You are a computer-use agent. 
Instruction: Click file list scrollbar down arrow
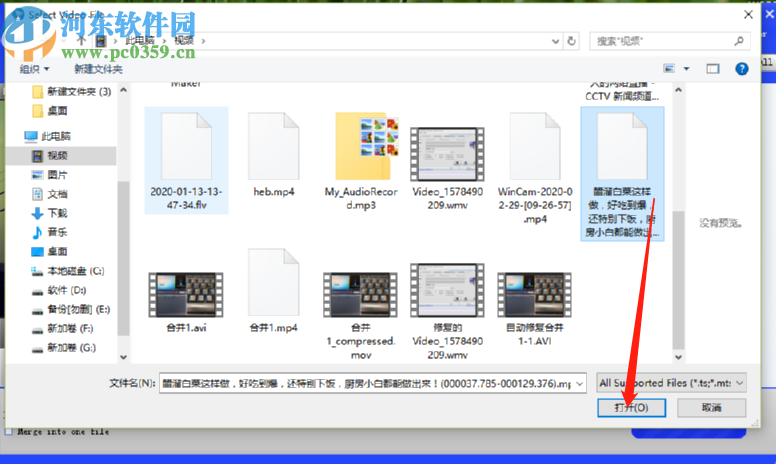679,357
